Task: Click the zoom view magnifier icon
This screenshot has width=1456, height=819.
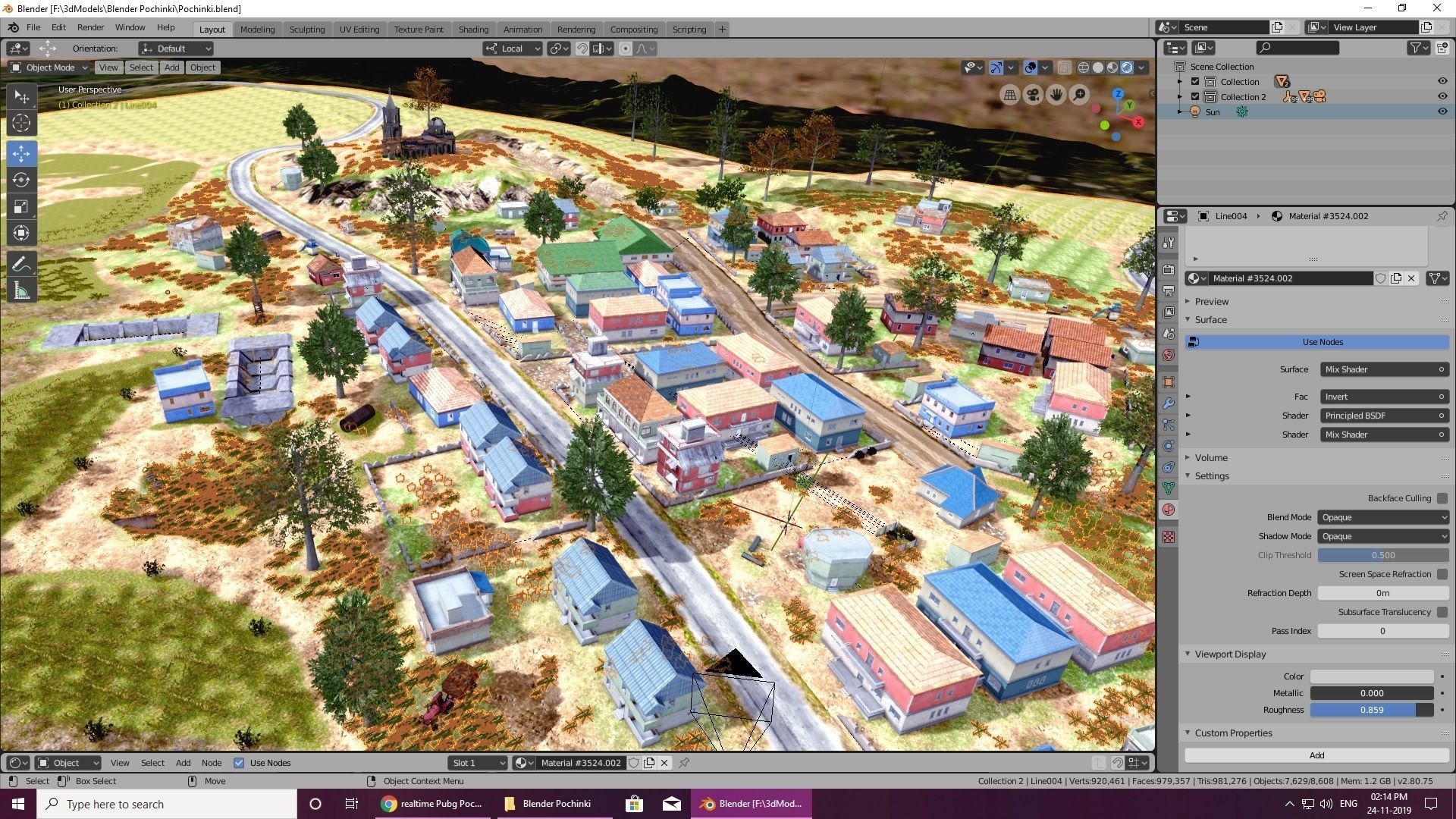Action: (x=1078, y=95)
